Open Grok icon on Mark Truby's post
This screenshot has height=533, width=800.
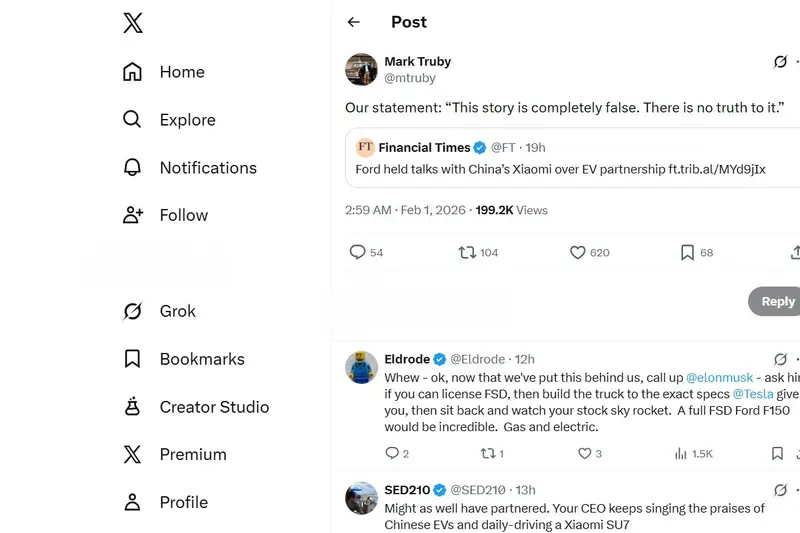pos(780,62)
